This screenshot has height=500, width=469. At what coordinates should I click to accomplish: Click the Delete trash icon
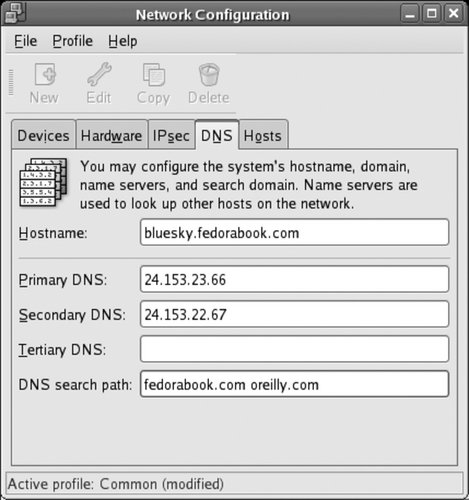209,74
